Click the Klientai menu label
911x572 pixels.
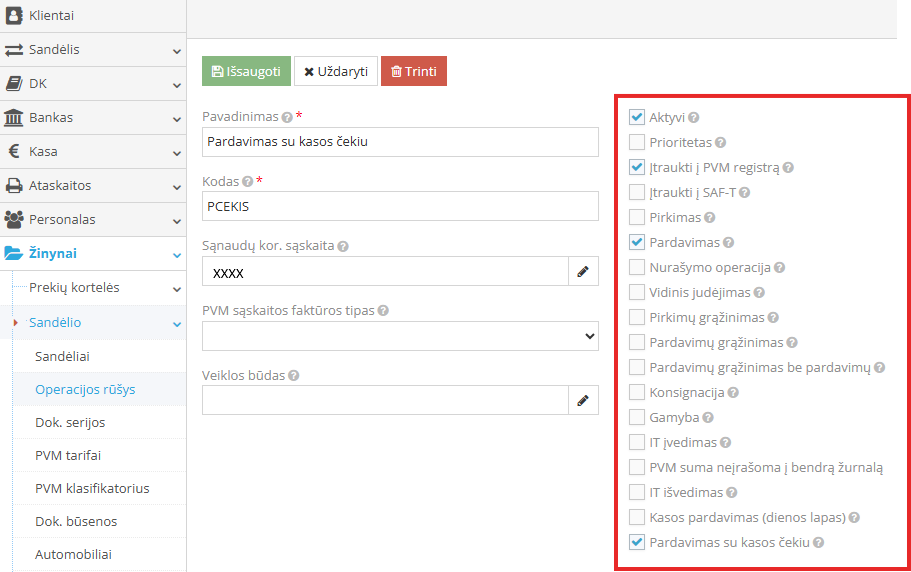pos(51,16)
